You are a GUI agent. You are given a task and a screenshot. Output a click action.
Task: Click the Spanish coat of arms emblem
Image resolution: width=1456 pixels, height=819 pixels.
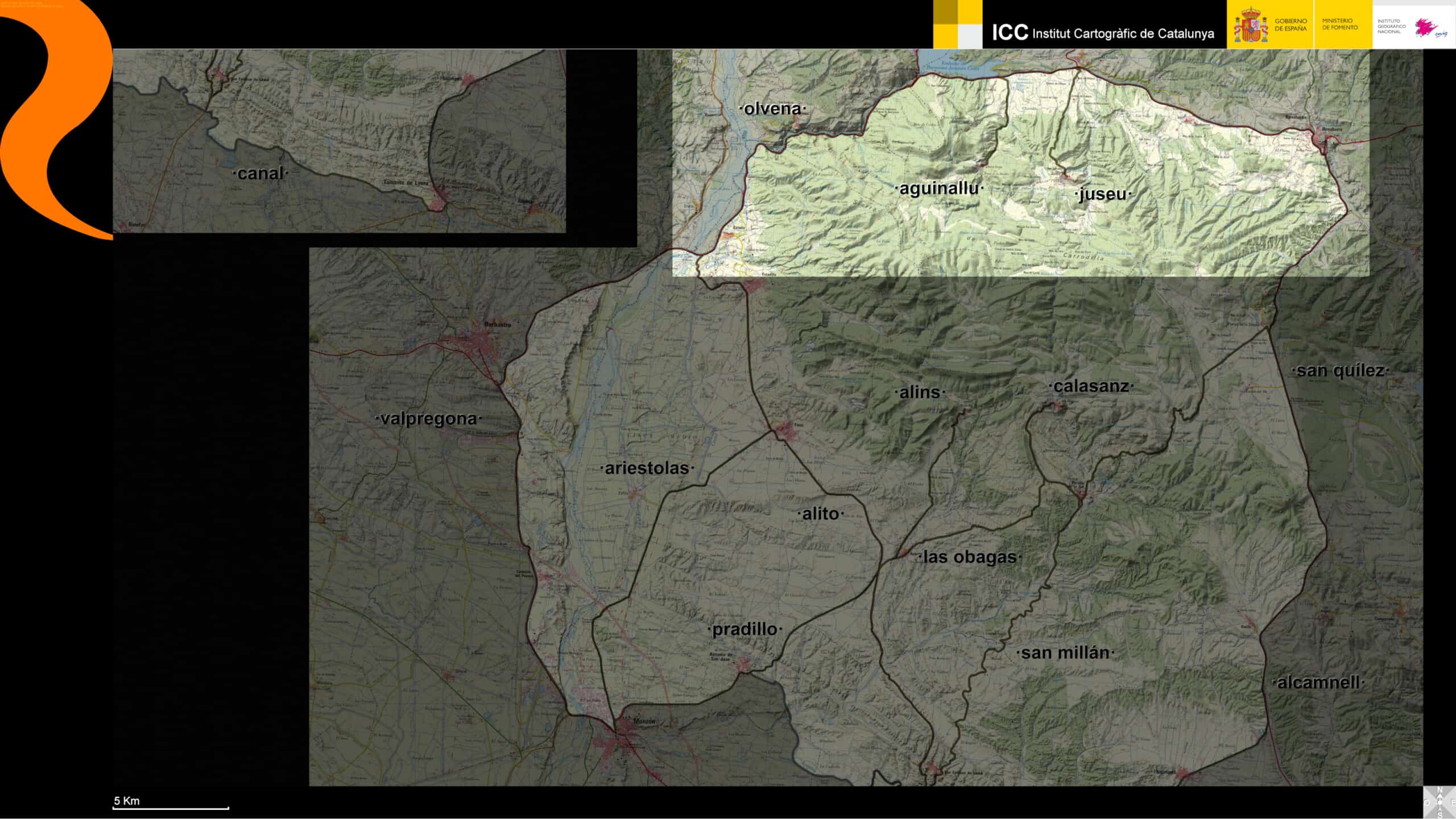(1250, 26)
